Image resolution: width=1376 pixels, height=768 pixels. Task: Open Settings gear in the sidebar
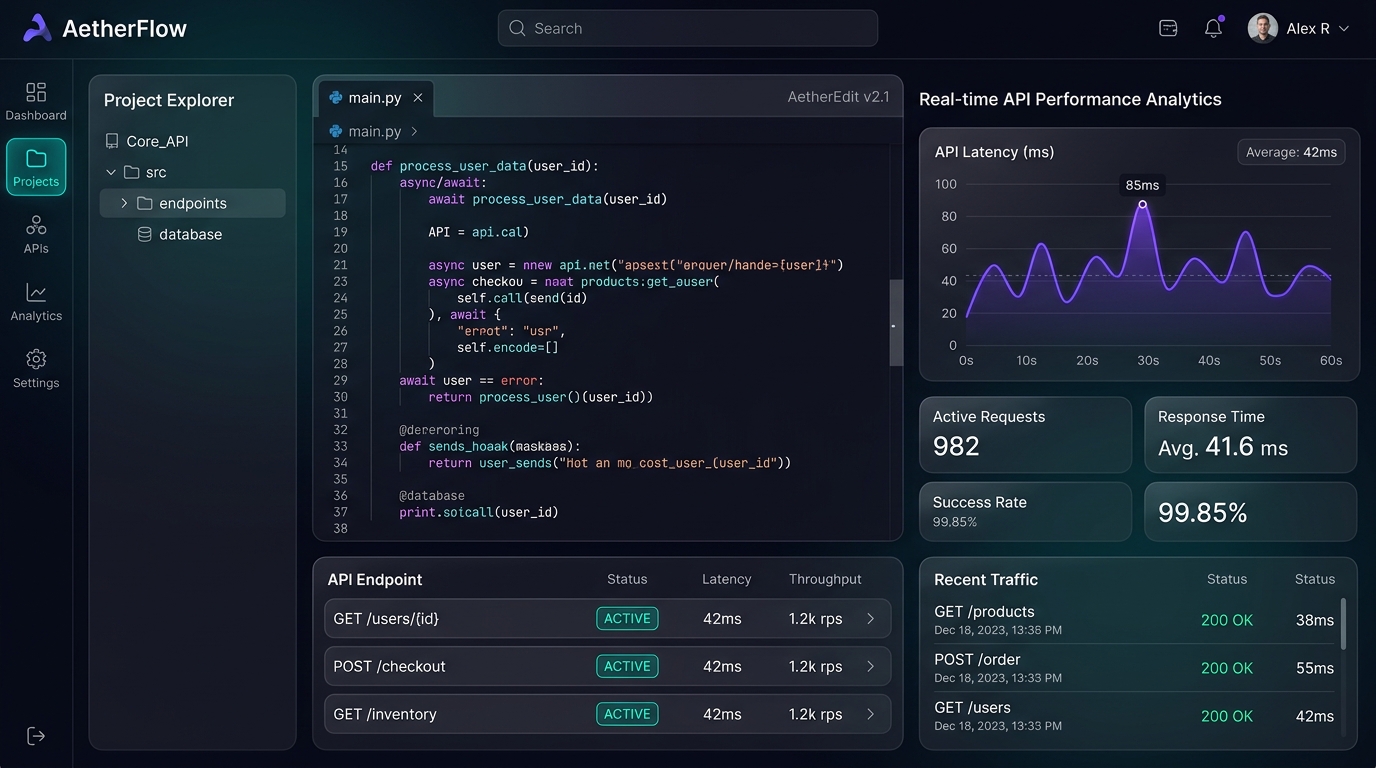point(36,359)
